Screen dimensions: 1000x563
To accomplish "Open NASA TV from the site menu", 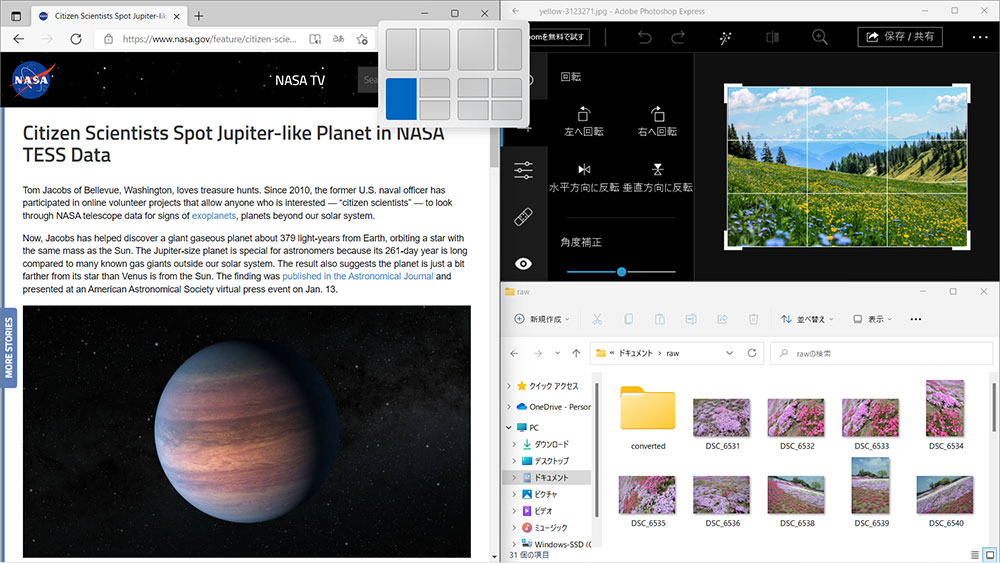I will (x=299, y=80).
